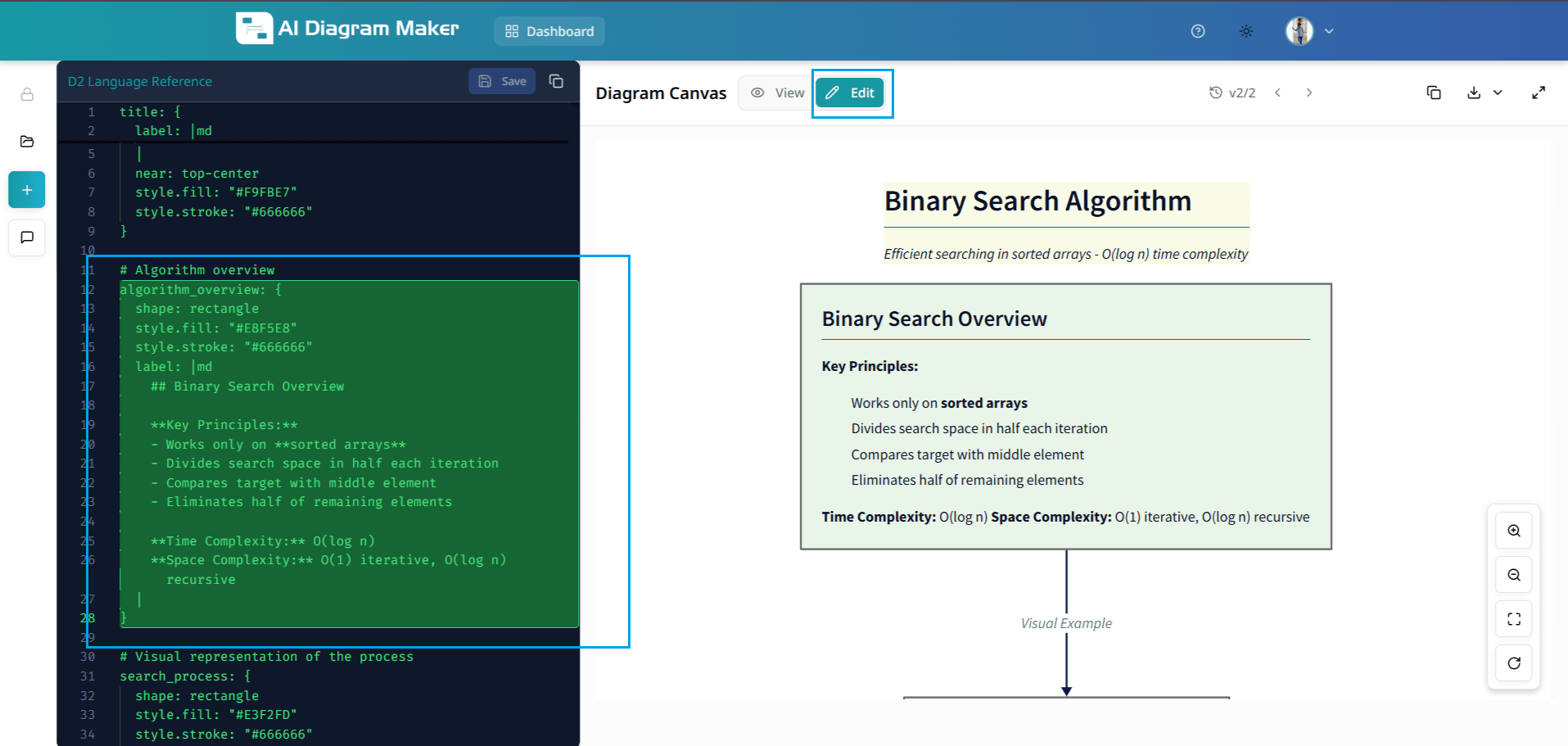
Task: Create a new diagram with the plus icon
Action: pyautogui.click(x=26, y=189)
